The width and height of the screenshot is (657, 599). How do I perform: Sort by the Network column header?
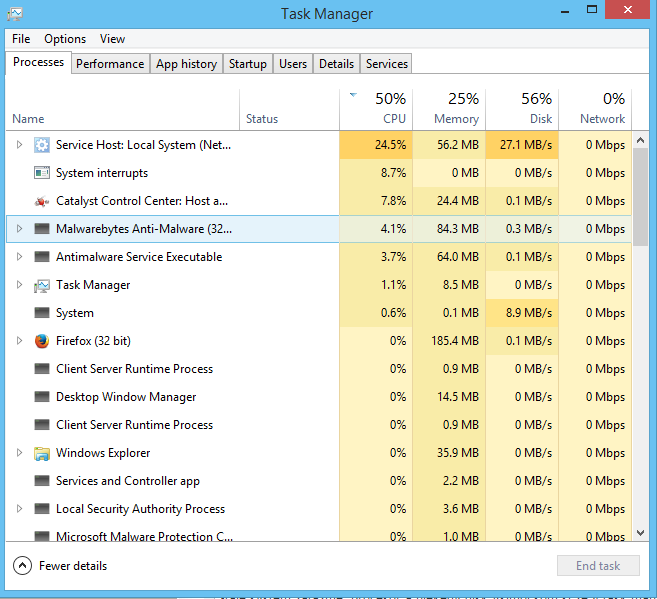coord(595,109)
